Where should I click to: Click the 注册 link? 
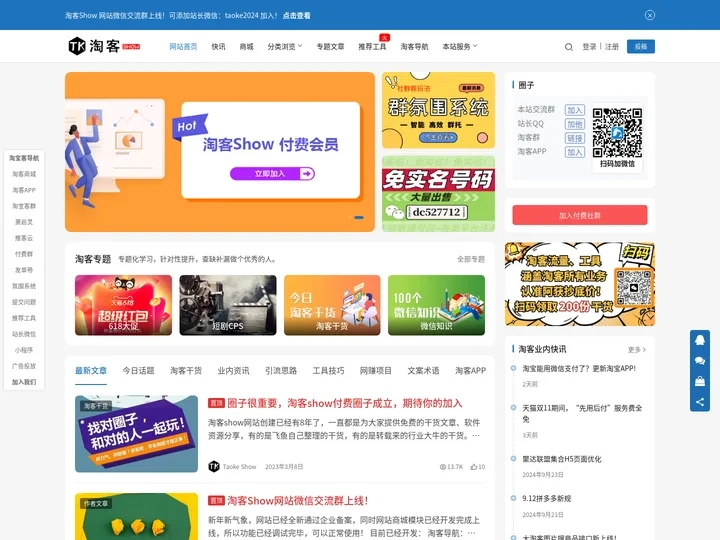(x=612, y=46)
